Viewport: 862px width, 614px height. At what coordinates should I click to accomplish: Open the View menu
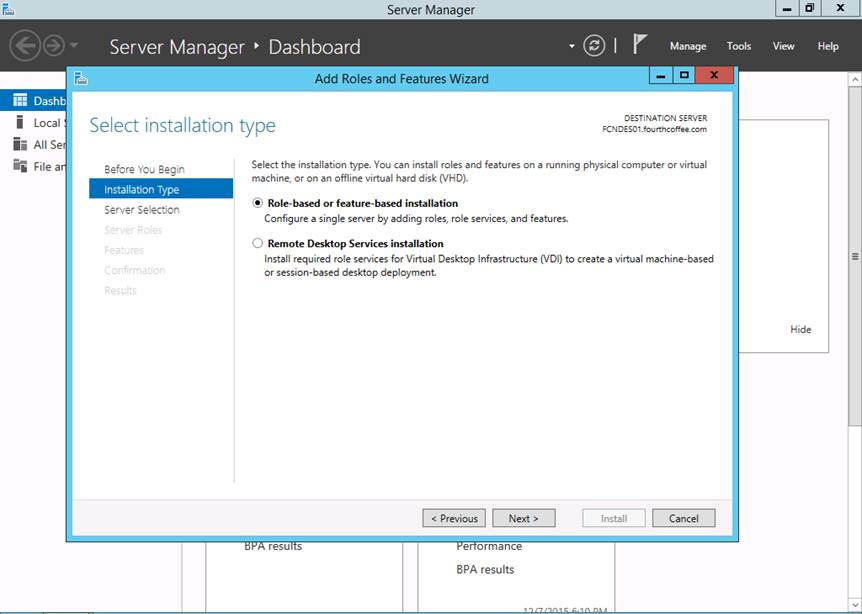click(783, 46)
